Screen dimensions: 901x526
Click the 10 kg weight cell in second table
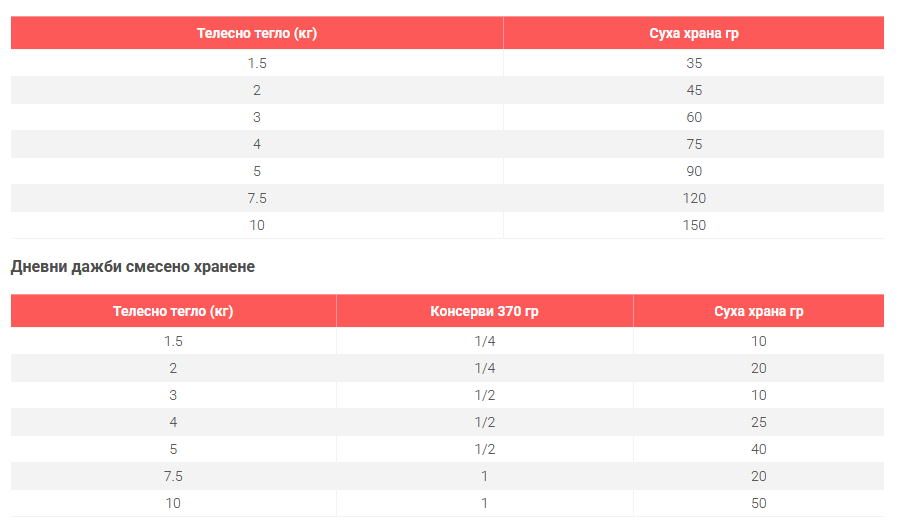click(x=173, y=503)
